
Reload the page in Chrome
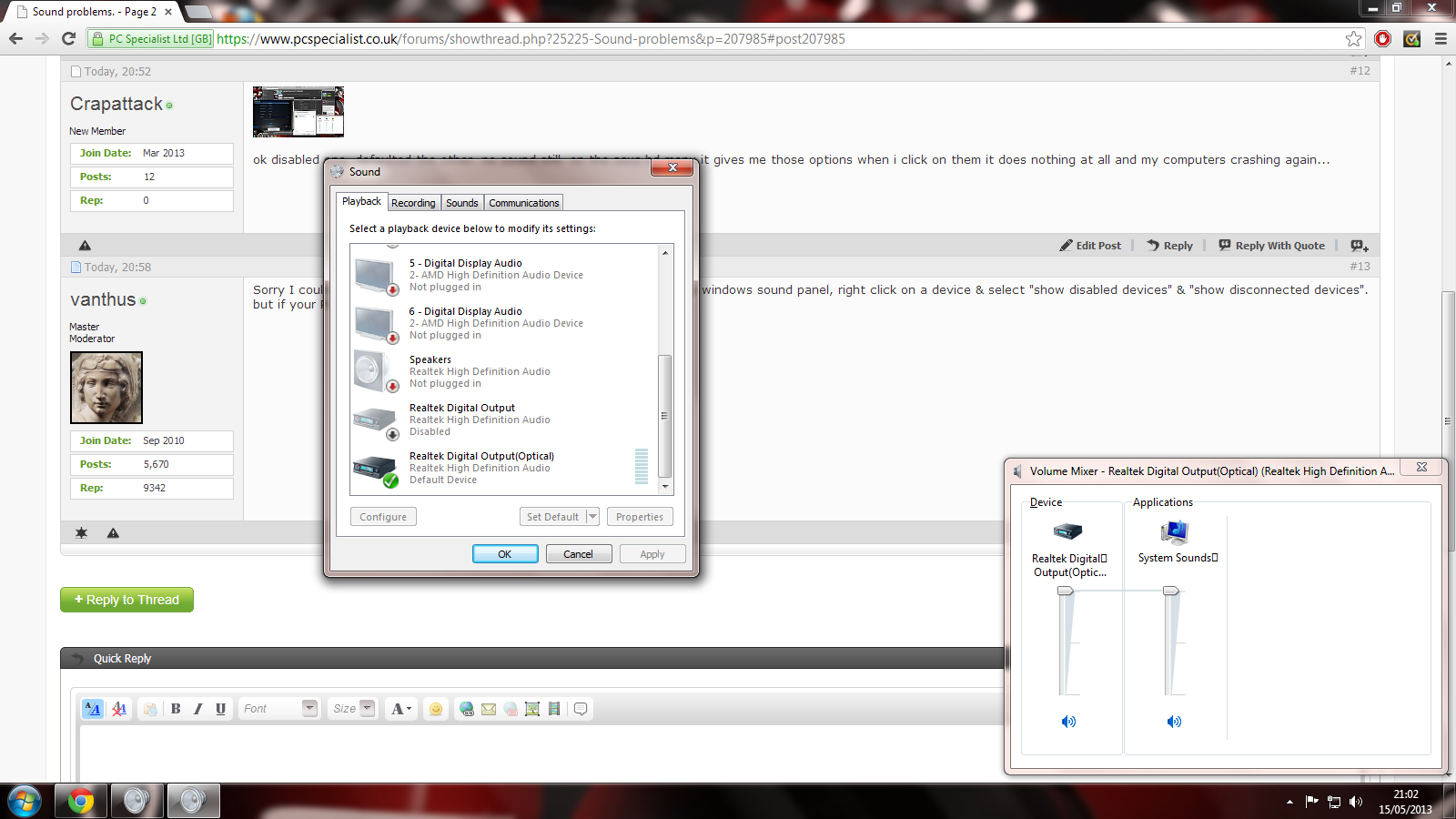pyautogui.click(x=68, y=38)
